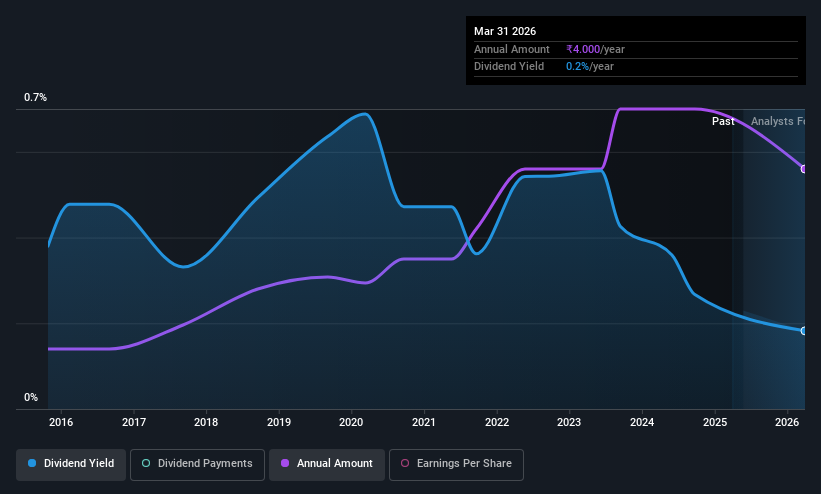Click the 0.7% y-axis label

click(x=35, y=97)
